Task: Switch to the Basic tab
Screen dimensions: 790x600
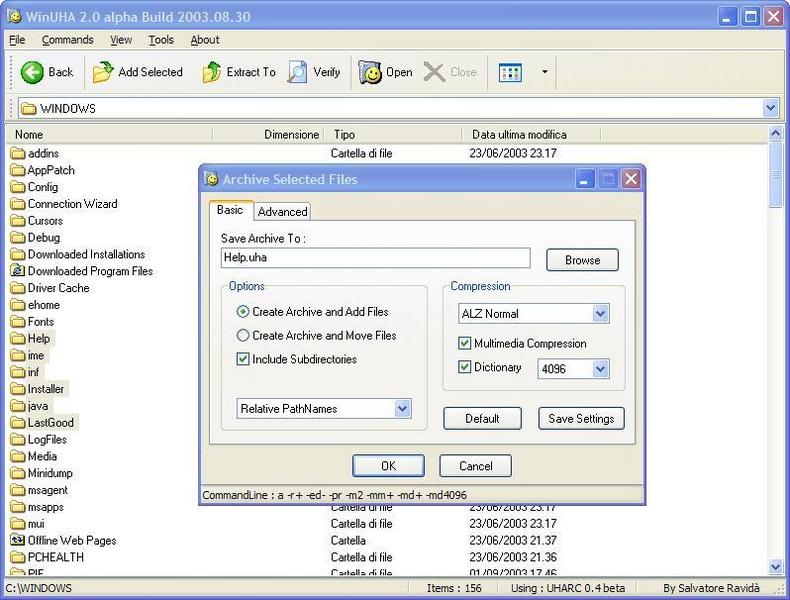Action: pyautogui.click(x=230, y=210)
